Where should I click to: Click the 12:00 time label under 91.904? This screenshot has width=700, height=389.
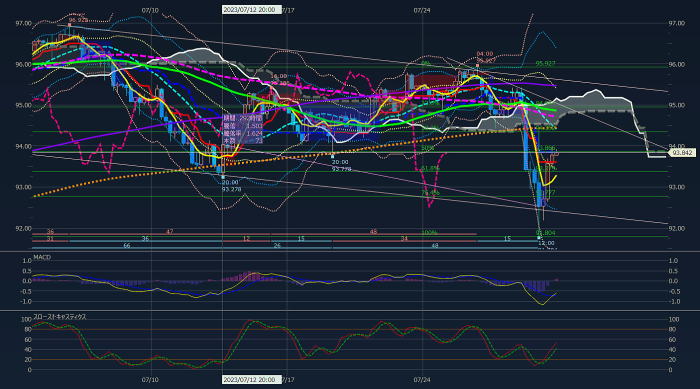546,243
